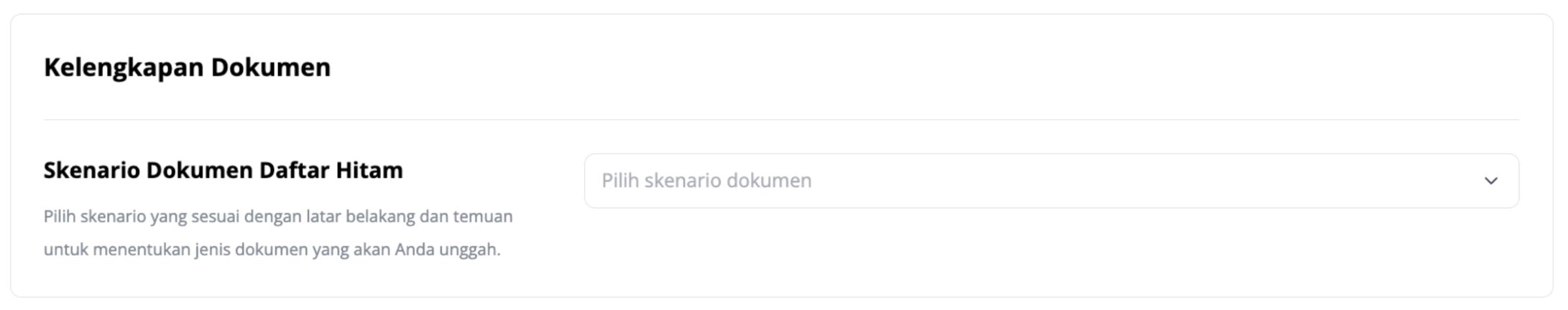Screen dimensions: 1568x310
Task: Select the placeholder text Pilih skenario dokumen
Action: point(706,181)
